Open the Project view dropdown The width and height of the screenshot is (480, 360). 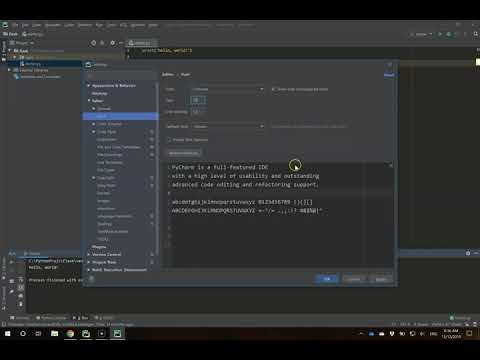(22, 43)
